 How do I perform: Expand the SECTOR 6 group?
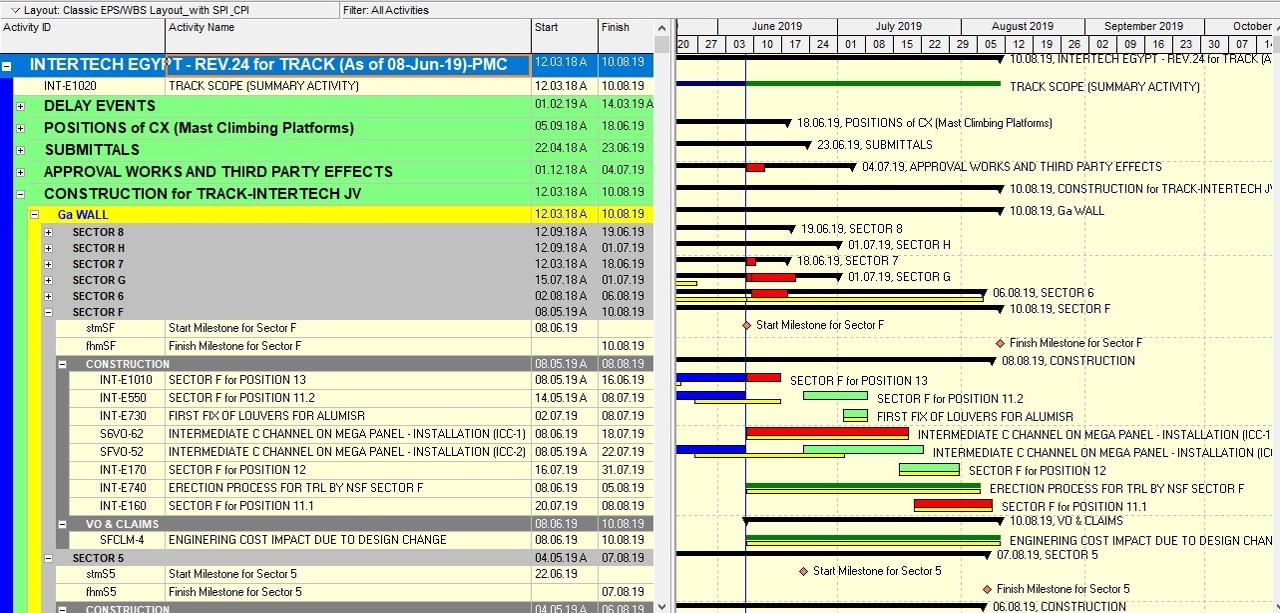[x=48, y=296]
